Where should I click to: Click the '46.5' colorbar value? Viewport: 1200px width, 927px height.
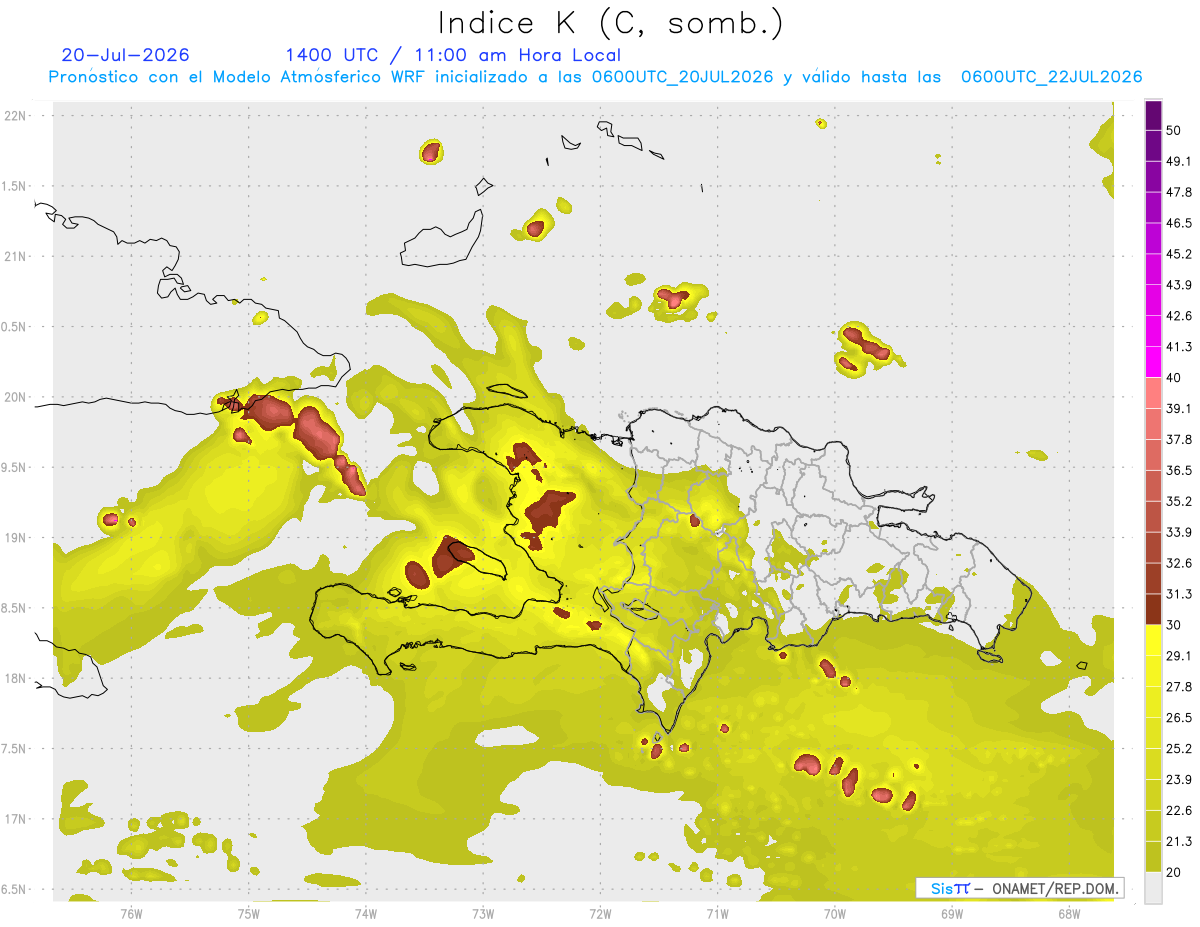[1179, 223]
